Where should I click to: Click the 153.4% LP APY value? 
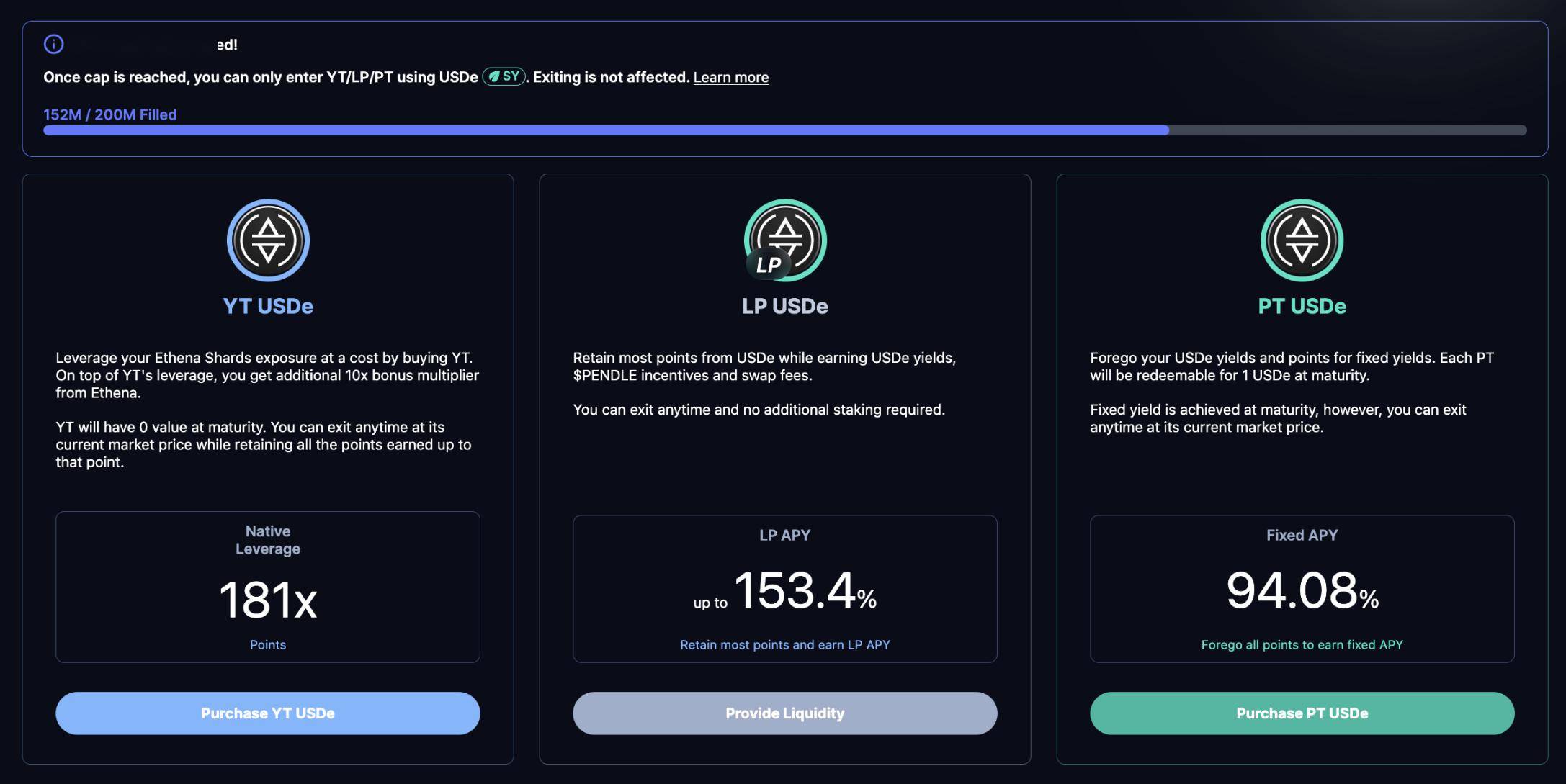pos(804,591)
